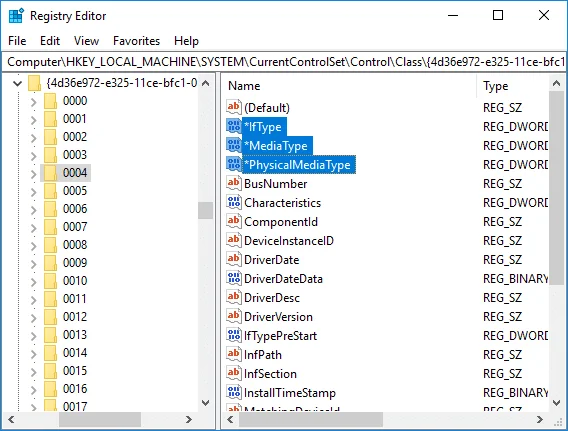The width and height of the screenshot is (568, 431).
Task: Click the tree pane scroll up arrow
Action: (x=205, y=83)
